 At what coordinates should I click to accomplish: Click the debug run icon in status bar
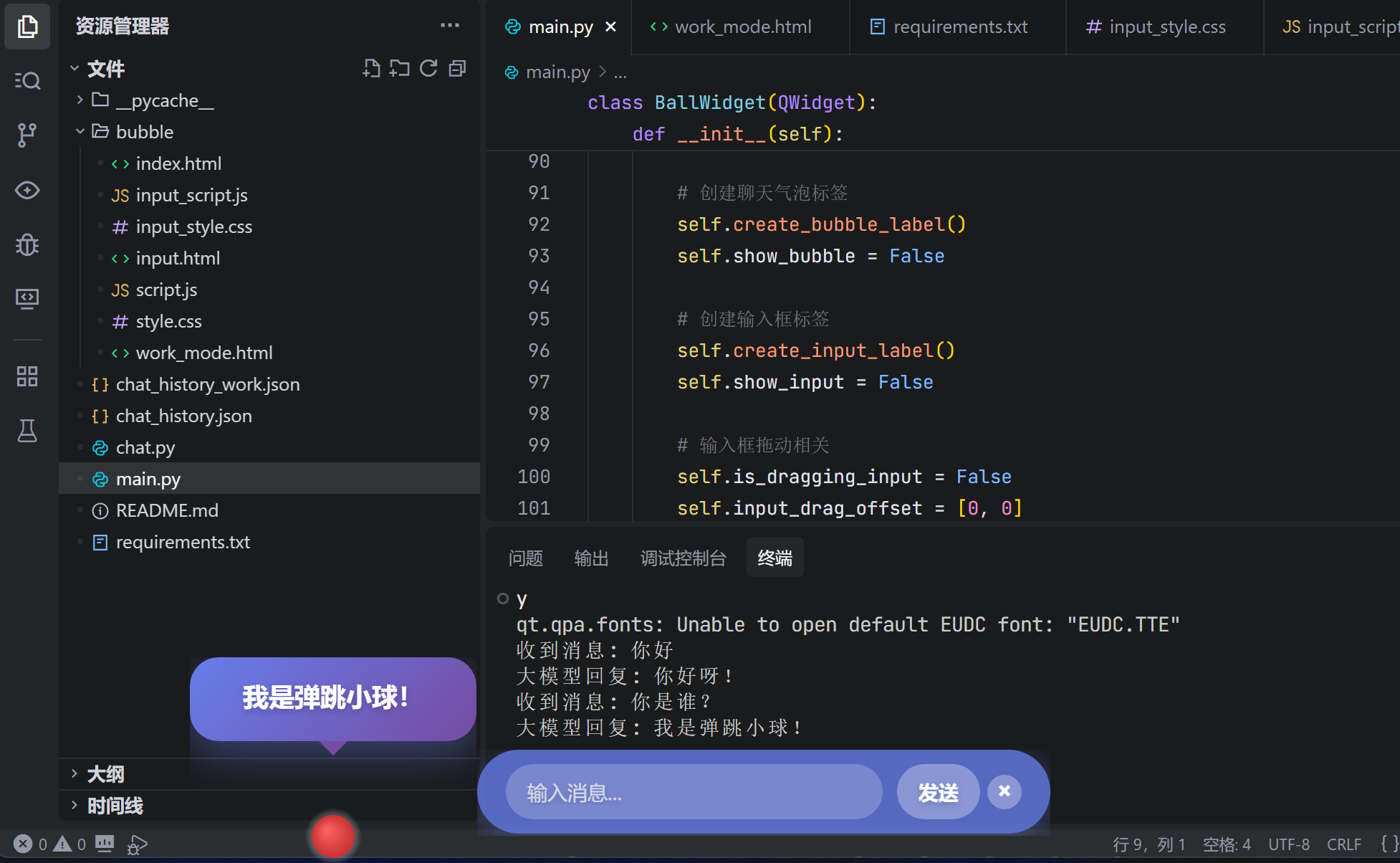(137, 844)
